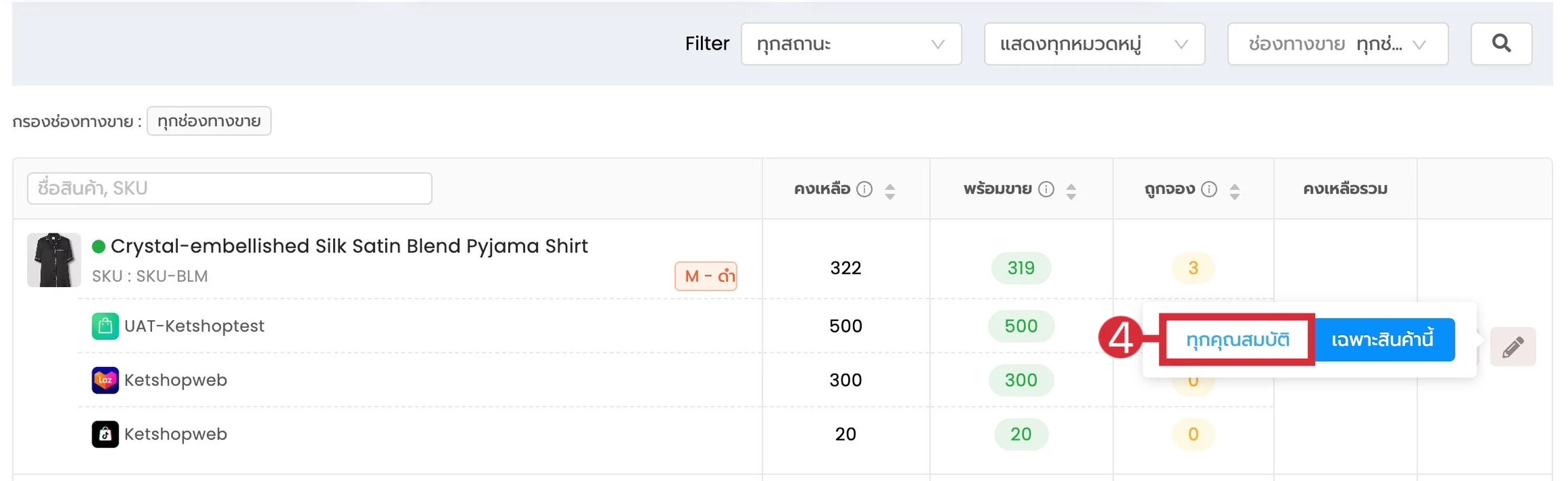This screenshot has width=1568, height=481.
Task: Click info icon beside คงเหลือ
Action: click(x=864, y=189)
